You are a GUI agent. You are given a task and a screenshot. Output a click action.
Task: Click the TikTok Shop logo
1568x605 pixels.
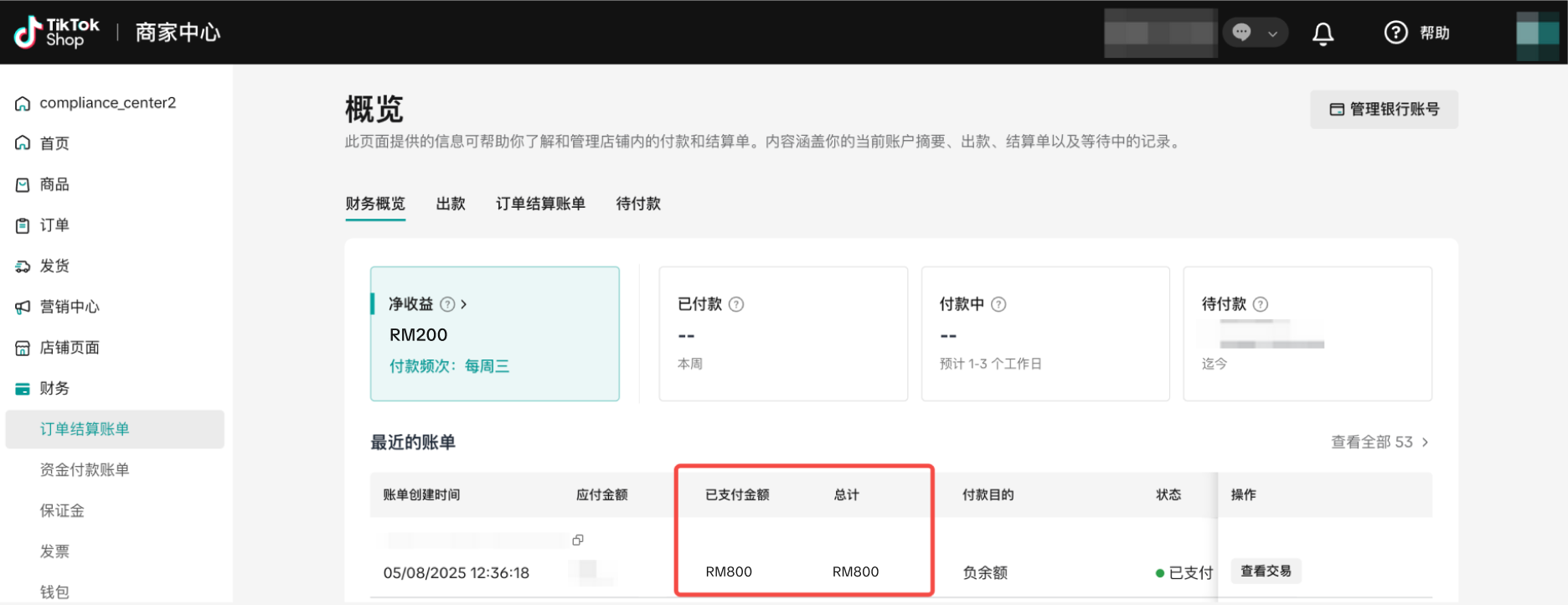[x=57, y=33]
